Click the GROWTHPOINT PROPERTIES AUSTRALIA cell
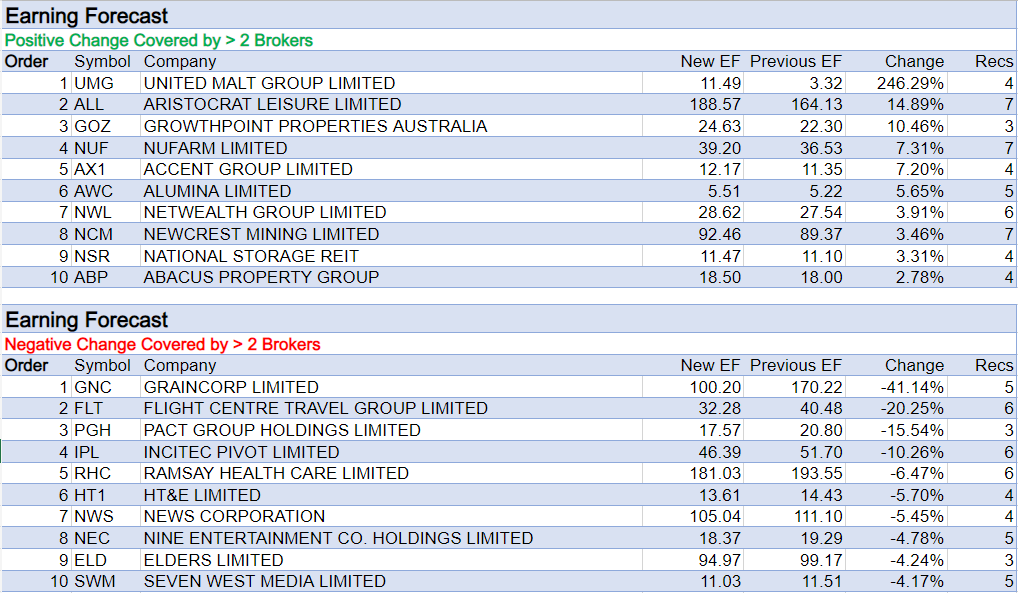This screenshot has width=1018, height=593. [x=315, y=126]
